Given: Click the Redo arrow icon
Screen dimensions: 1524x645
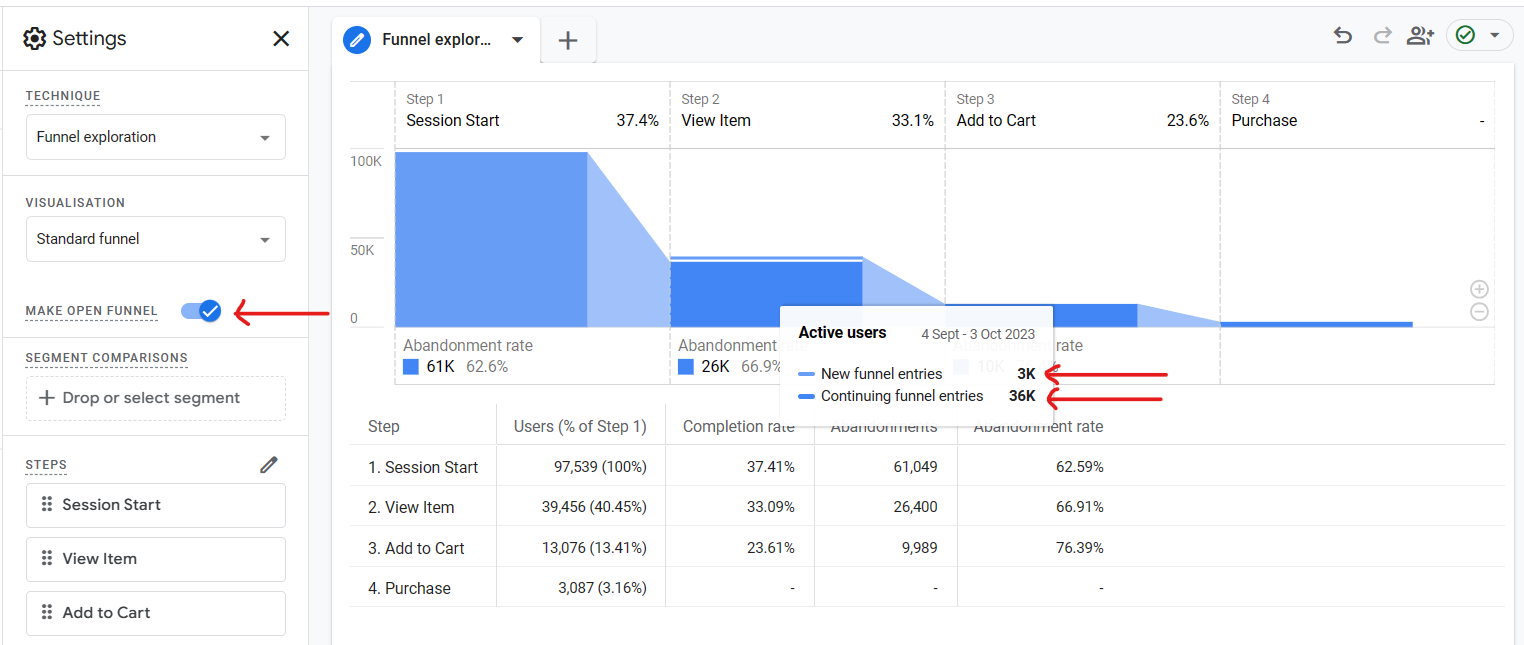Looking at the screenshot, I should tap(1382, 36).
